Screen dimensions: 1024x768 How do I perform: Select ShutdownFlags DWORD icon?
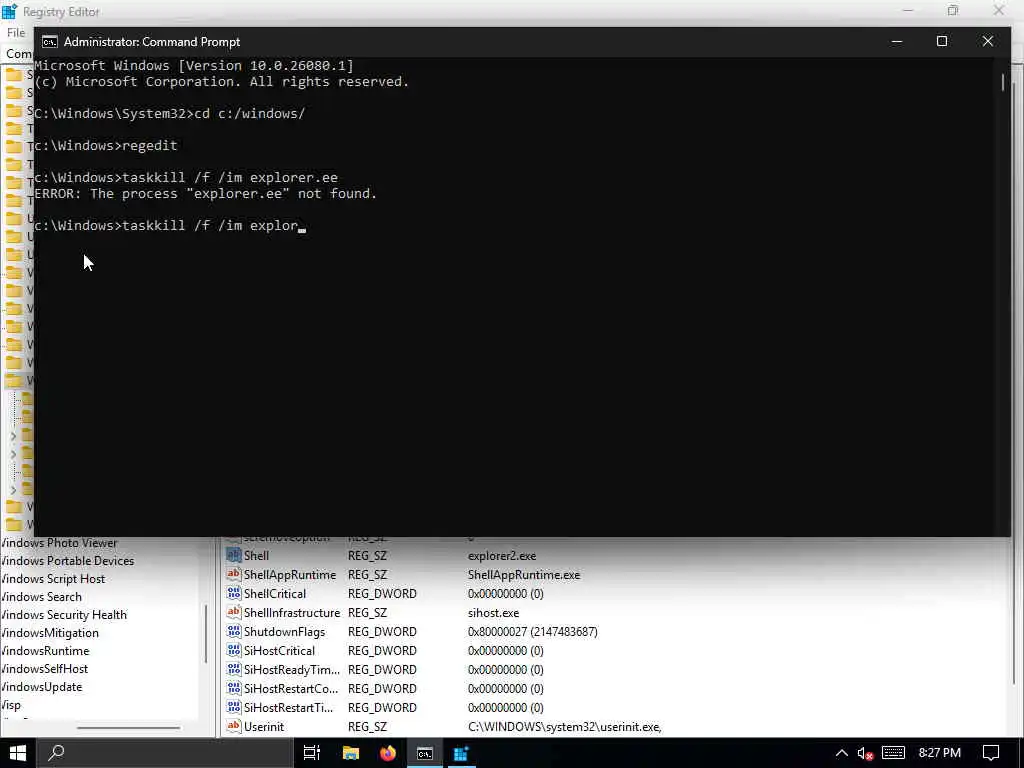click(234, 632)
